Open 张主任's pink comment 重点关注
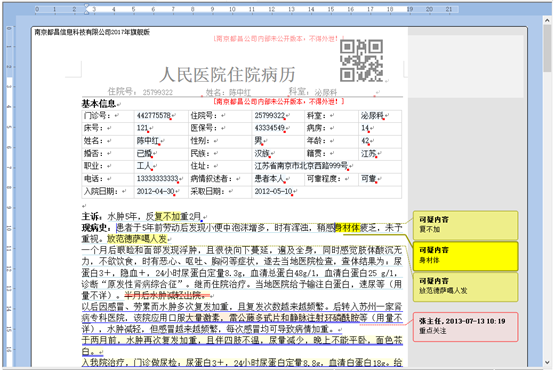Screen dimensions: 555x370 coord(465,326)
